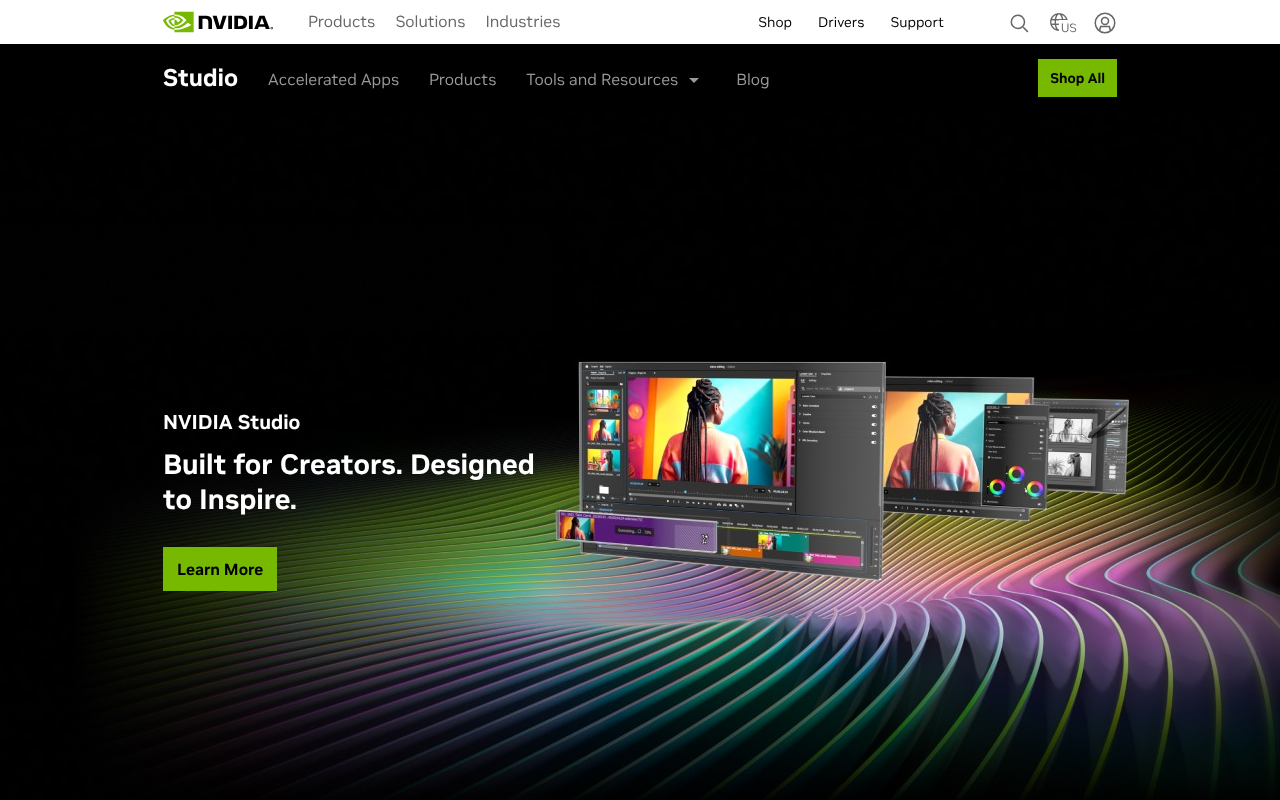Screen dimensions: 1280x800
Task: Expand the Tools and Resources dropdown
Action: pyautogui.click(x=601, y=79)
